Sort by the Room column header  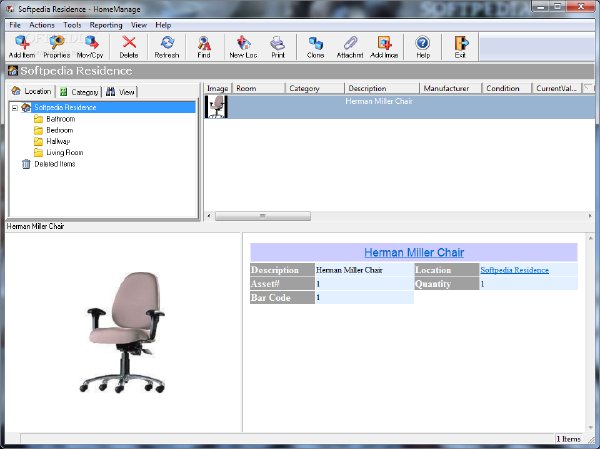point(258,88)
